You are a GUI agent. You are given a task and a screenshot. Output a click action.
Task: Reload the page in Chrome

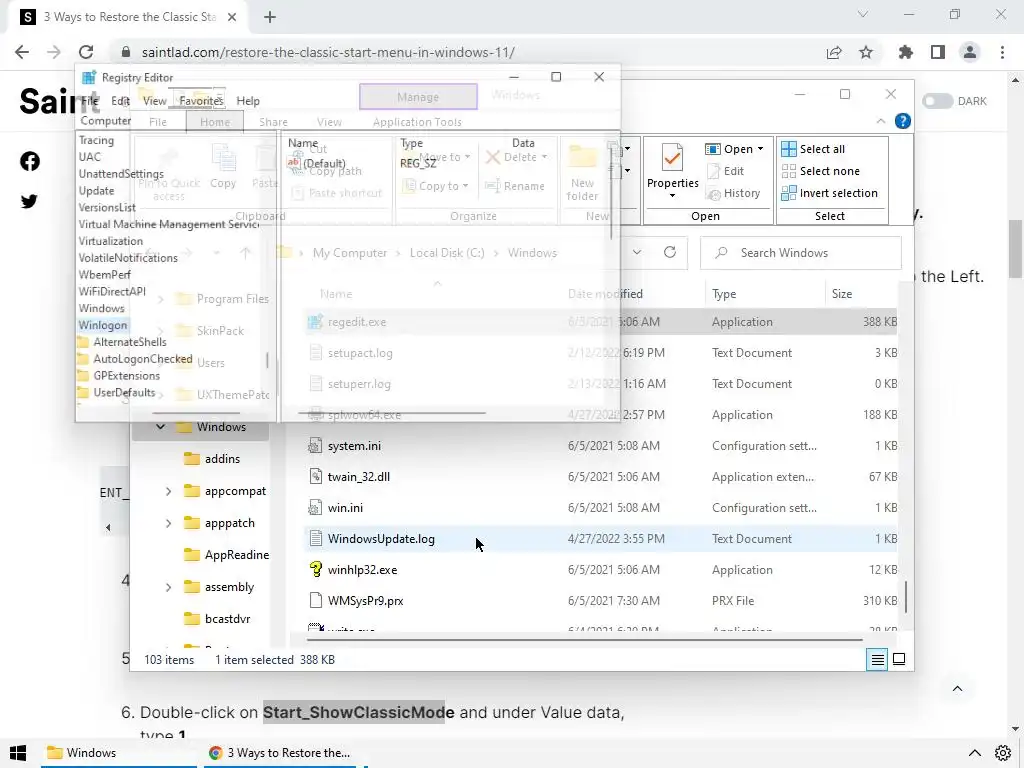click(86, 52)
